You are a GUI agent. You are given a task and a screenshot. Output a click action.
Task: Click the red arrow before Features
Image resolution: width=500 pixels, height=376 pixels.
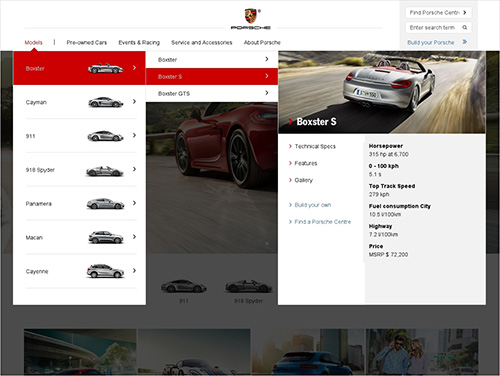290,163
